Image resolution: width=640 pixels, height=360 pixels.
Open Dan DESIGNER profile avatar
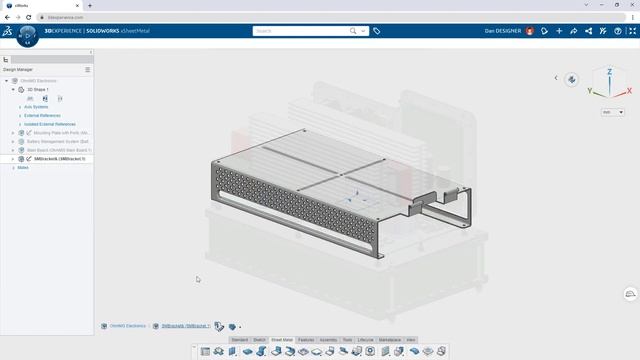[529, 31]
